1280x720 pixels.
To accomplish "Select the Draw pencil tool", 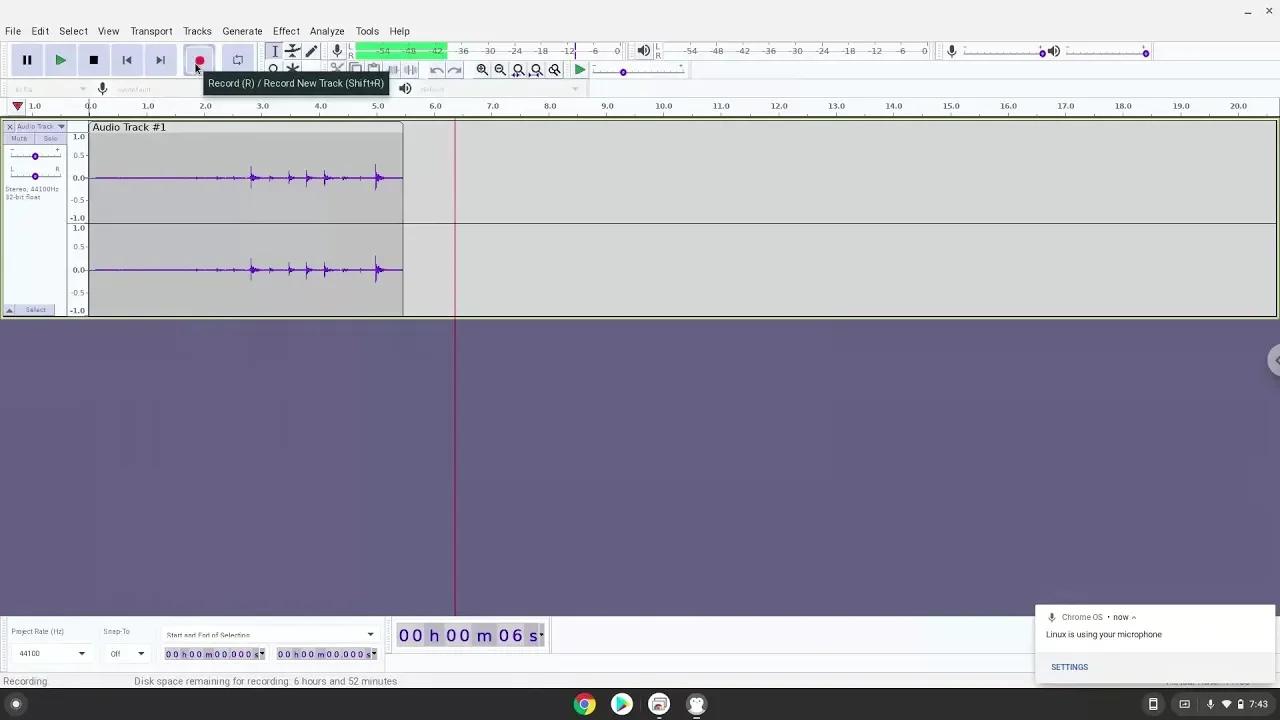I will click(x=312, y=51).
